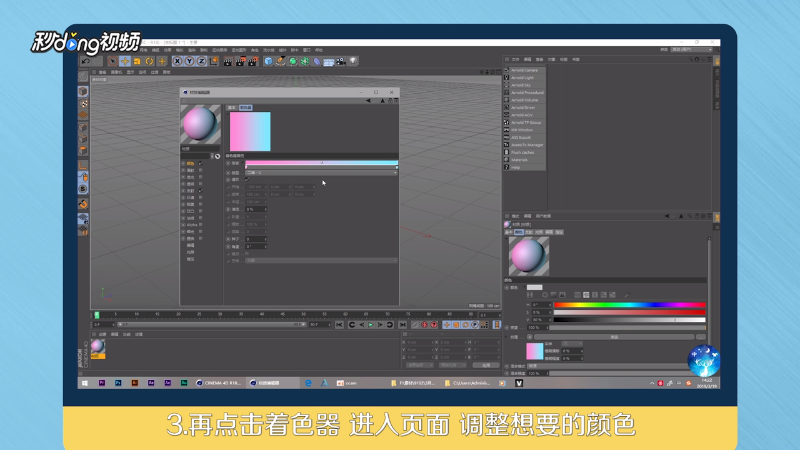Open the IPR Window menu entry
This screenshot has height=450, width=800.
[x=522, y=130]
